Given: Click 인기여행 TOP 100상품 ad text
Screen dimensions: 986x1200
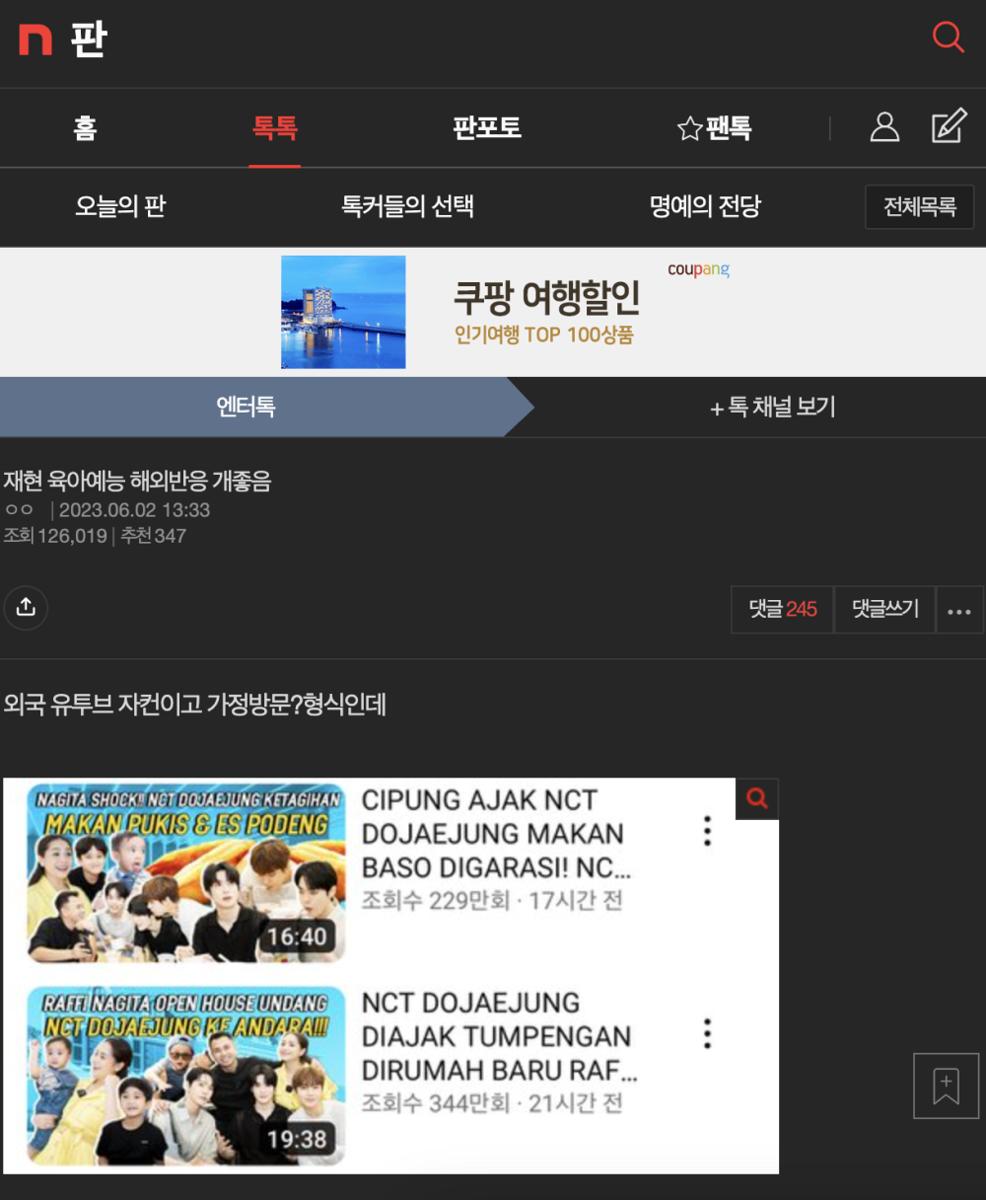Looking at the screenshot, I should (544, 335).
